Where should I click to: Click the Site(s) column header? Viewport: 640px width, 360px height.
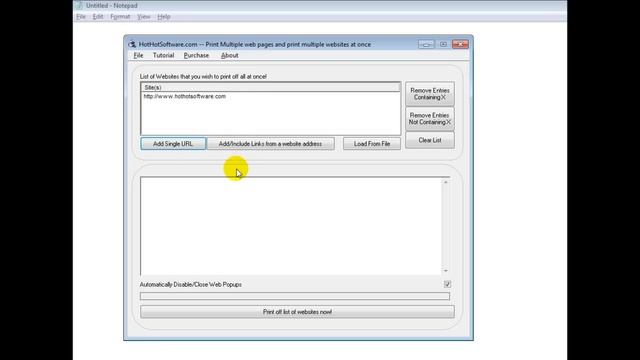270,87
